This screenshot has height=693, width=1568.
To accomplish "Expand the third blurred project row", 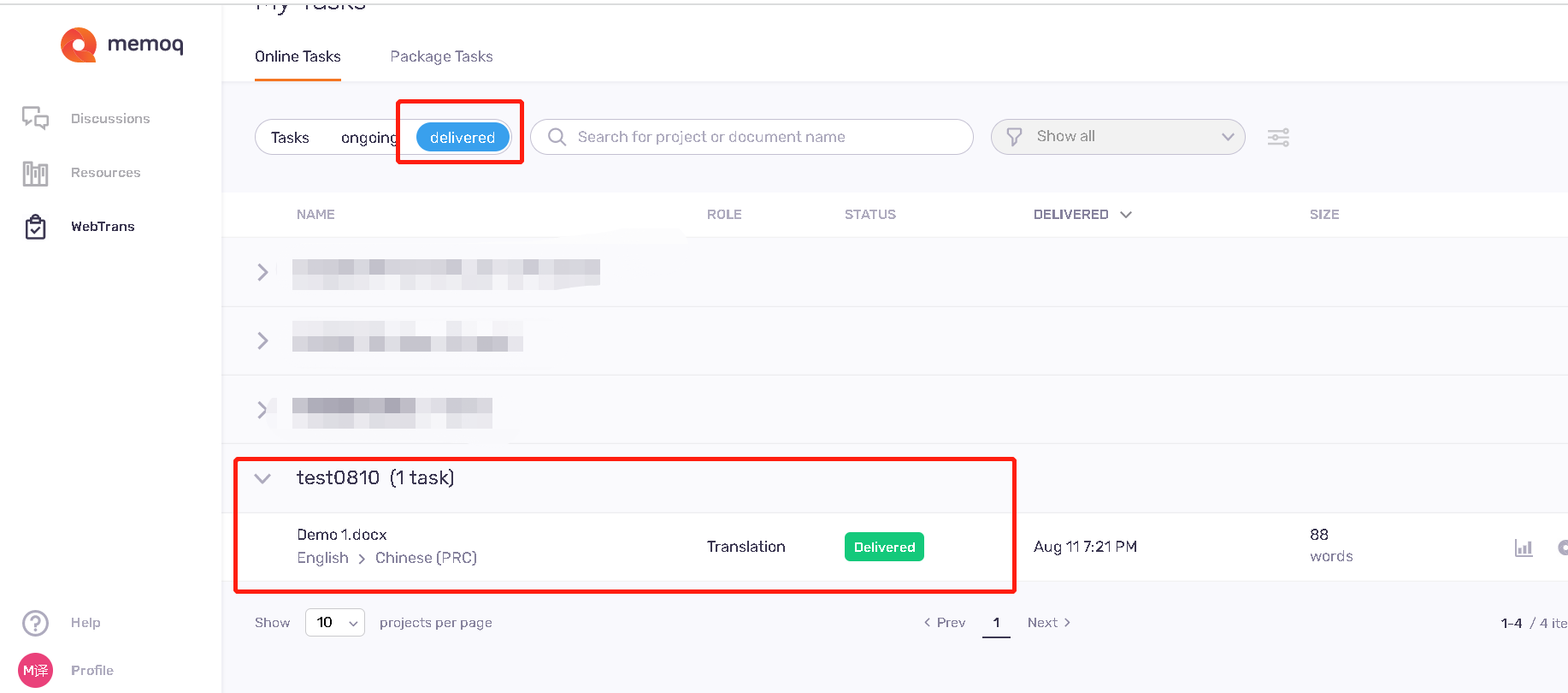I will tap(262, 409).
